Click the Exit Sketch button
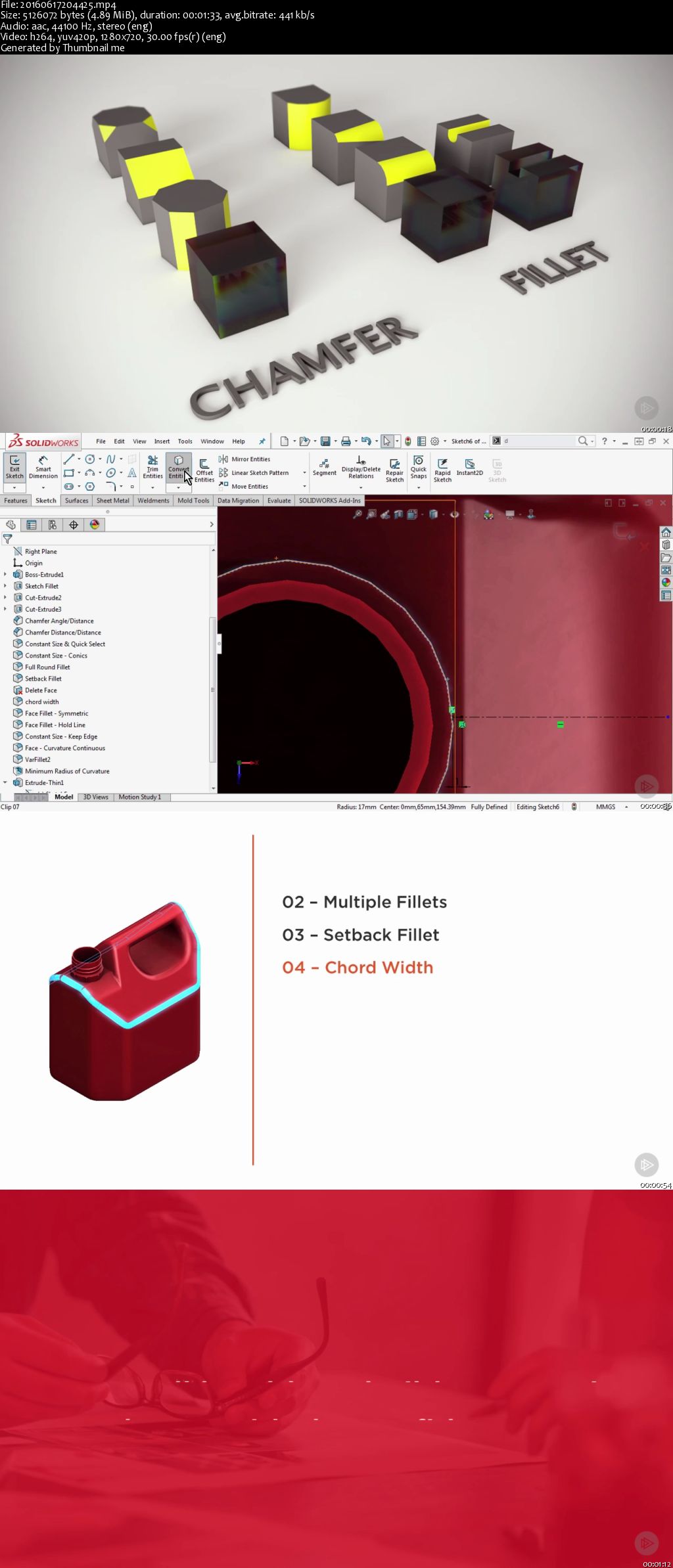Viewport: 673px width, 1568px height. [x=14, y=467]
